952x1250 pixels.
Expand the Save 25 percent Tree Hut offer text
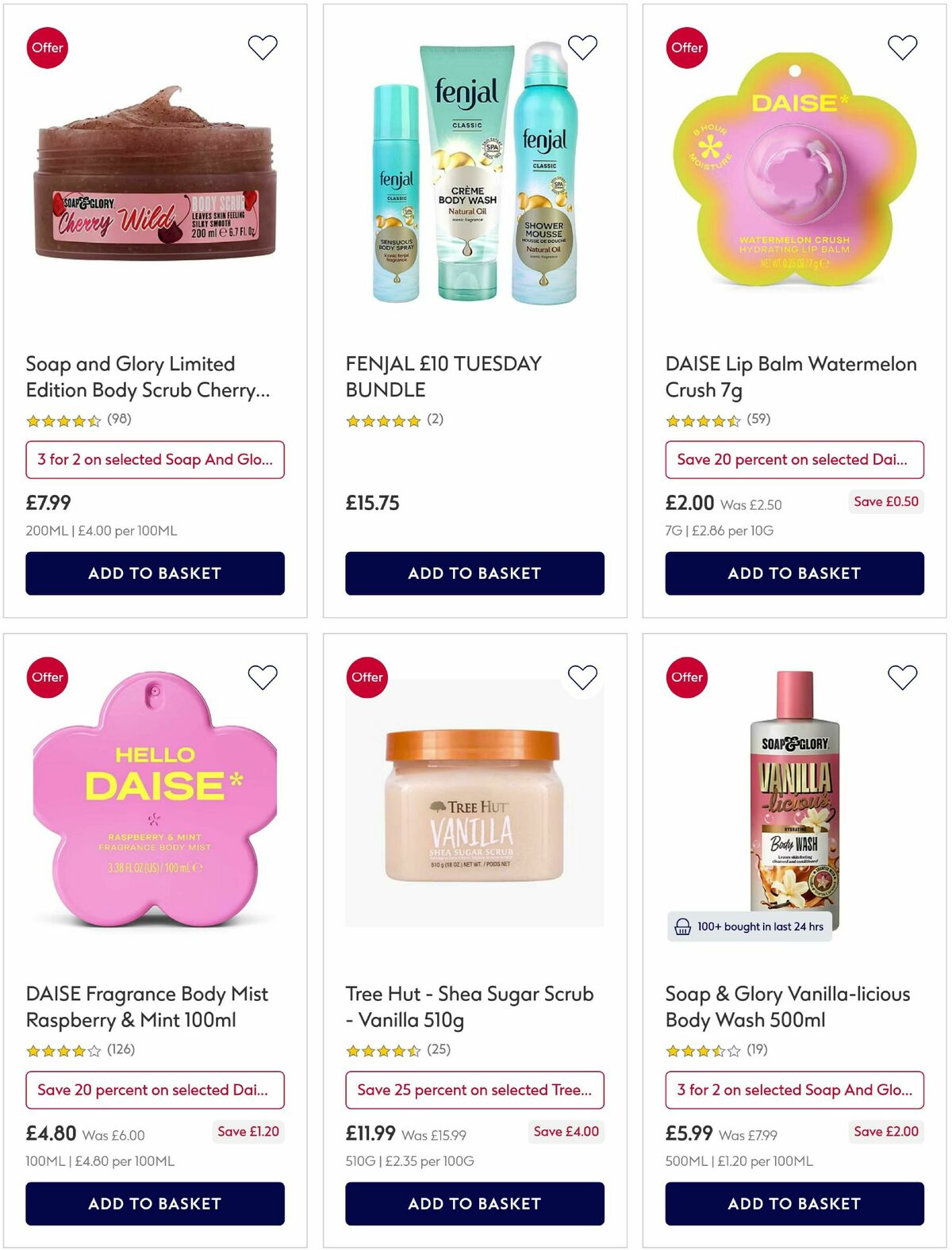pos(474,1090)
